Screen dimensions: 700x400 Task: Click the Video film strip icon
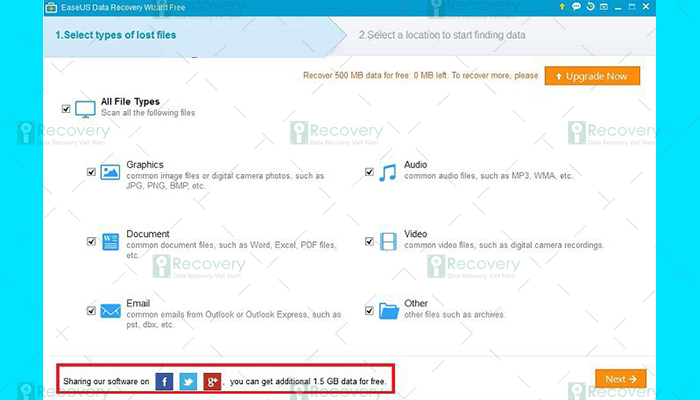(388, 242)
